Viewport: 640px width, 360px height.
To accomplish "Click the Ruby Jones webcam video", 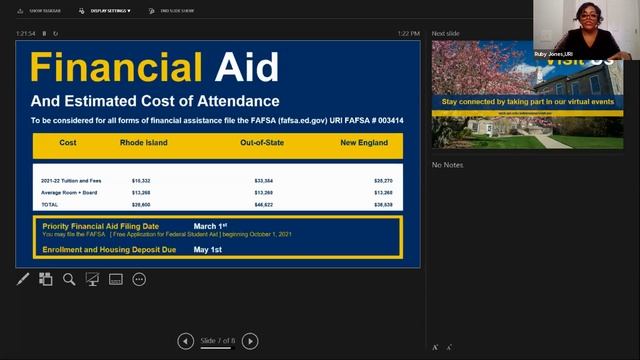I will pyautogui.click(x=586, y=30).
